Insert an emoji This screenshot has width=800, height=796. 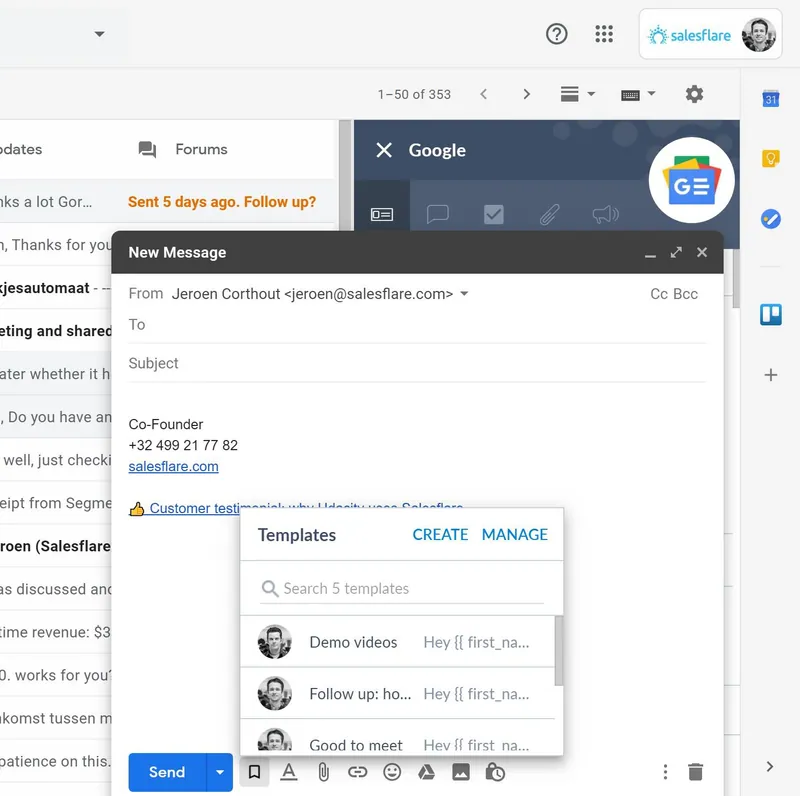point(392,772)
